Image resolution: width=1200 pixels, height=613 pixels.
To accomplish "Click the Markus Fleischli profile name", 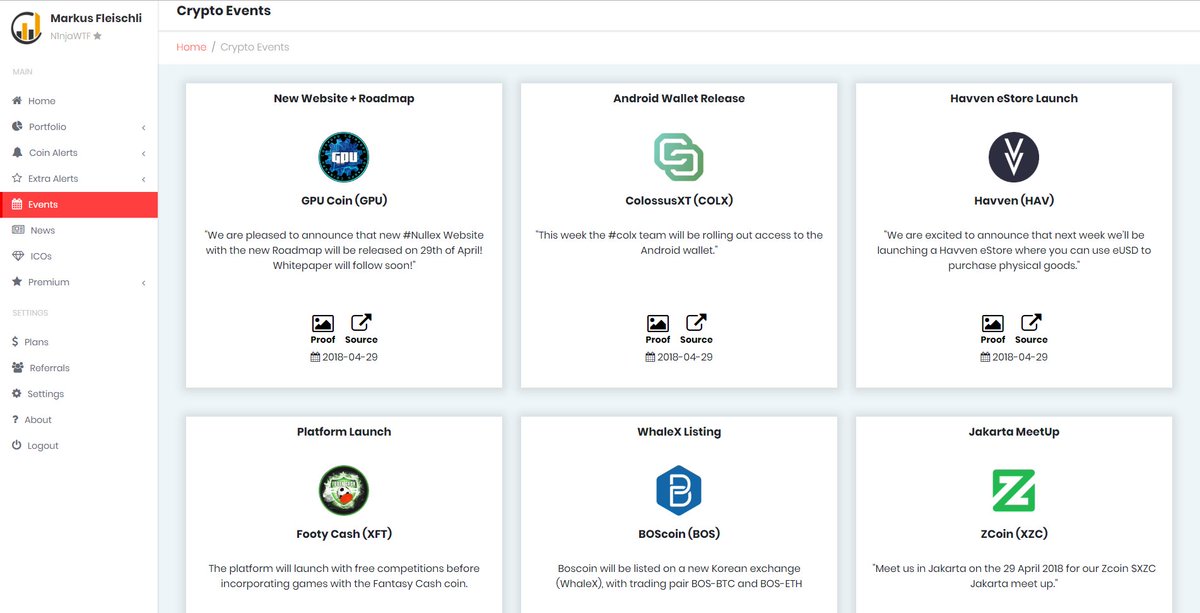I will coord(98,18).
